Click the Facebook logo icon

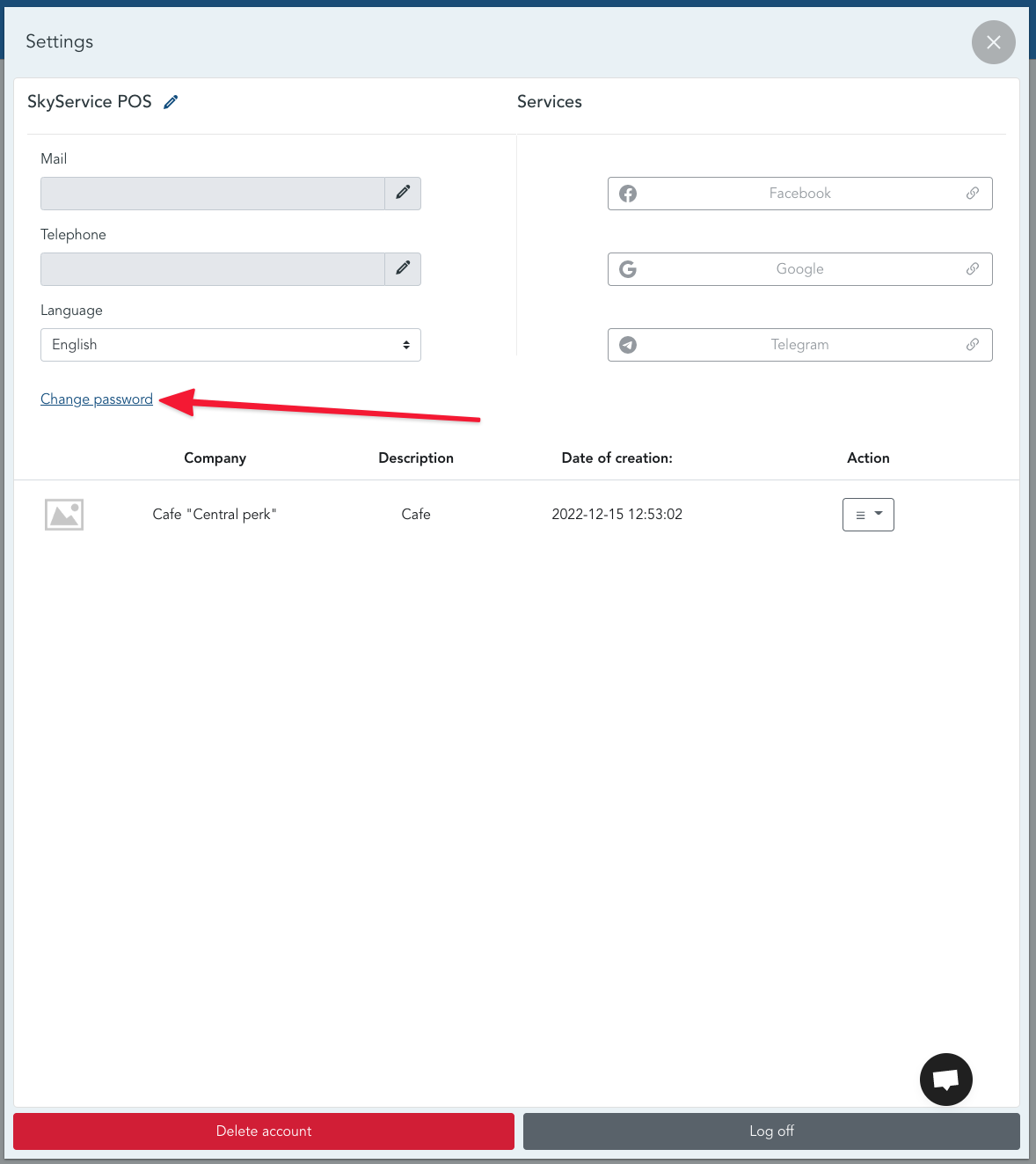click(x=628, y=194)
